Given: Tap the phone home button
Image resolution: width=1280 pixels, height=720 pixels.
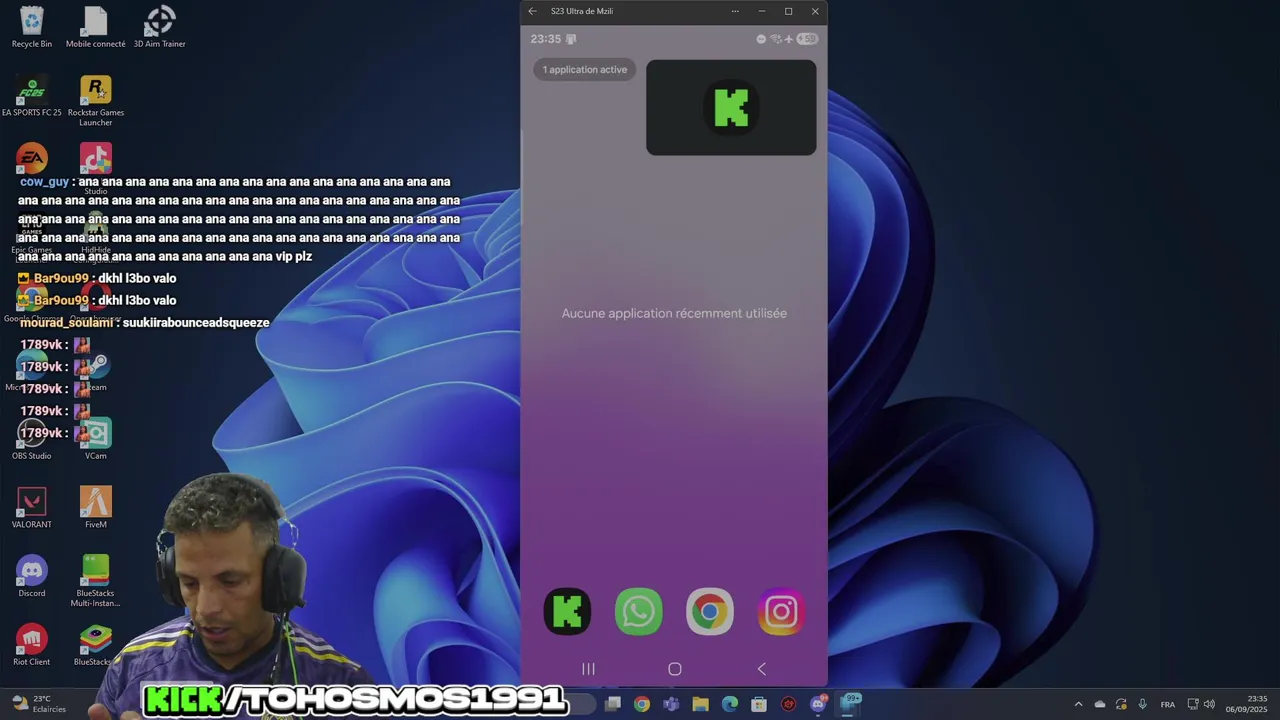Looking at the screenshot, I should (x=675, y=669).
